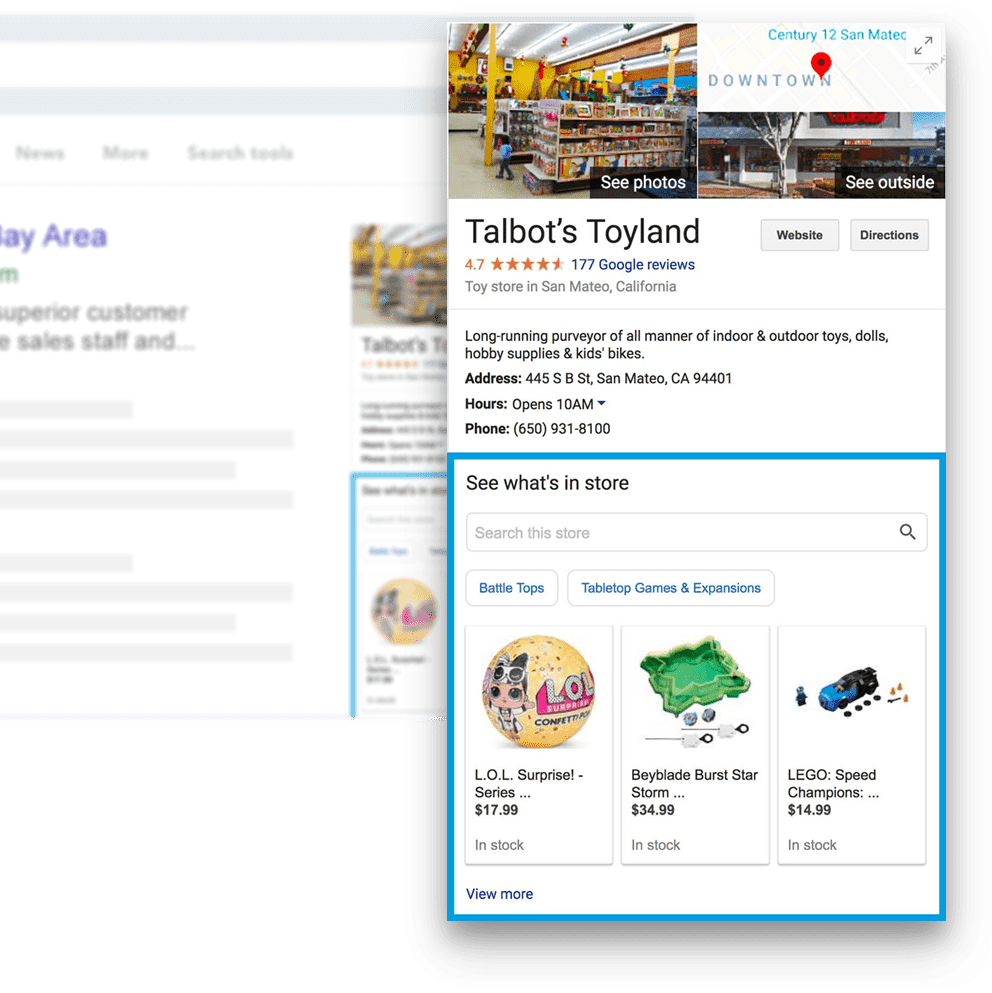The image size is (992, 993).
Task: Focus the Search this store field
Action: [x=696, y=532]
